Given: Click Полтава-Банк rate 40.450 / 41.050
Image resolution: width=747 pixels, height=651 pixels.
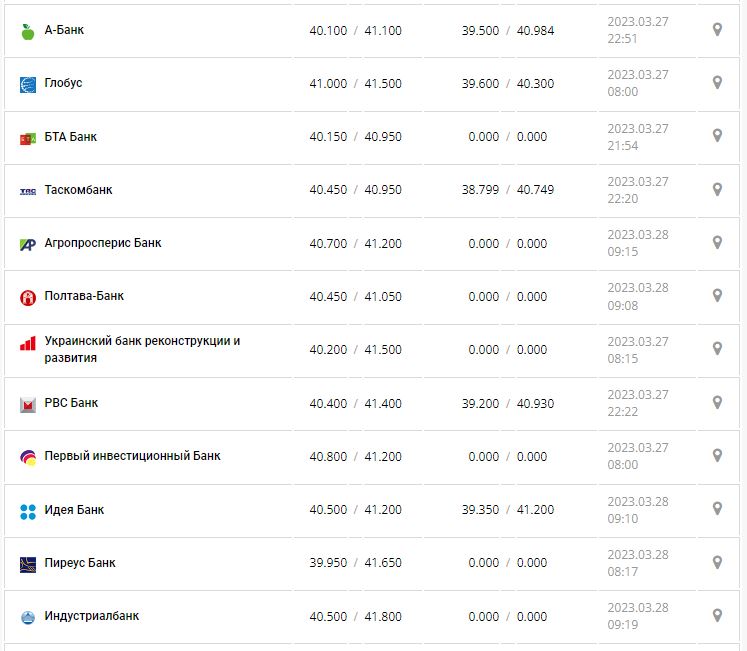Looking at the screenshot, I should pos(355,296).
